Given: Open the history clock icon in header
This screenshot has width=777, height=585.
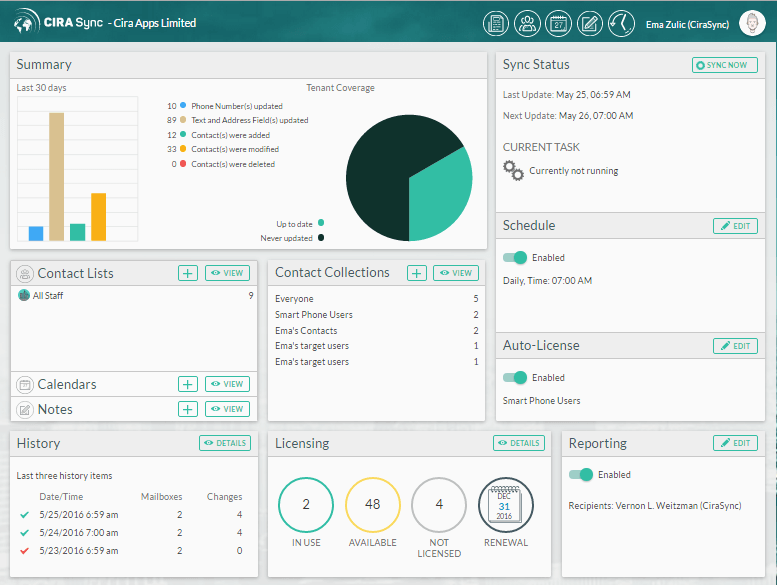Looking at the screenshot, I should [x=621, y=22].
